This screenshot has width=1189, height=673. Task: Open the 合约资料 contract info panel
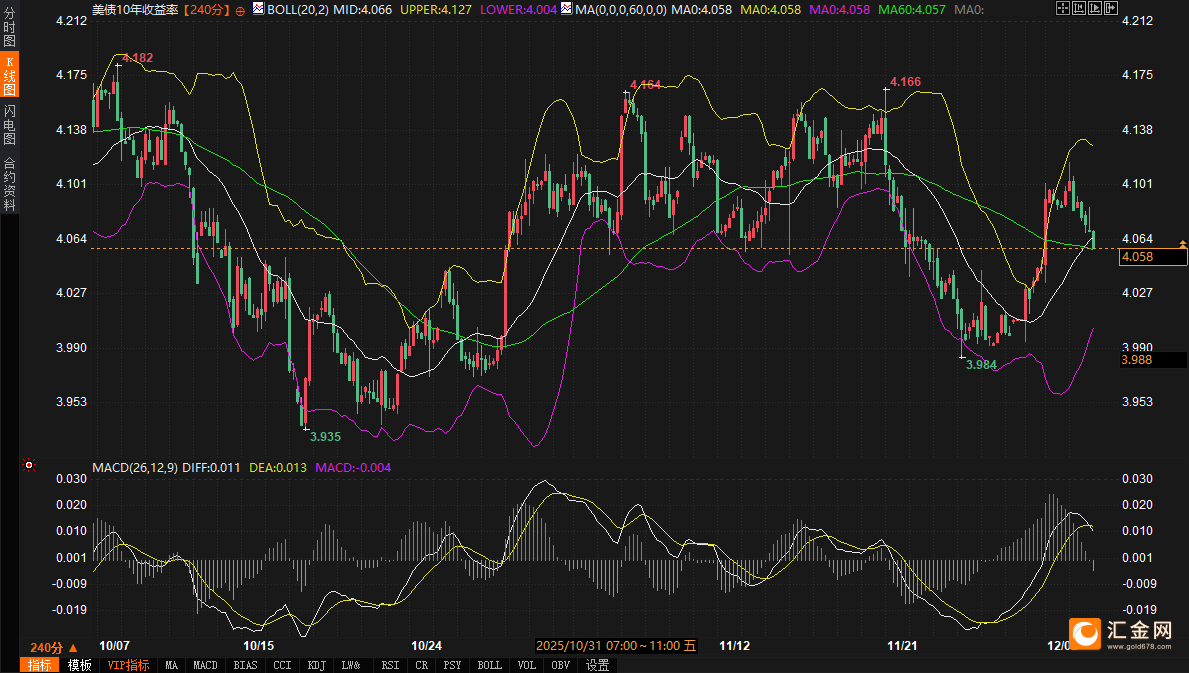(x=9, y=183)
